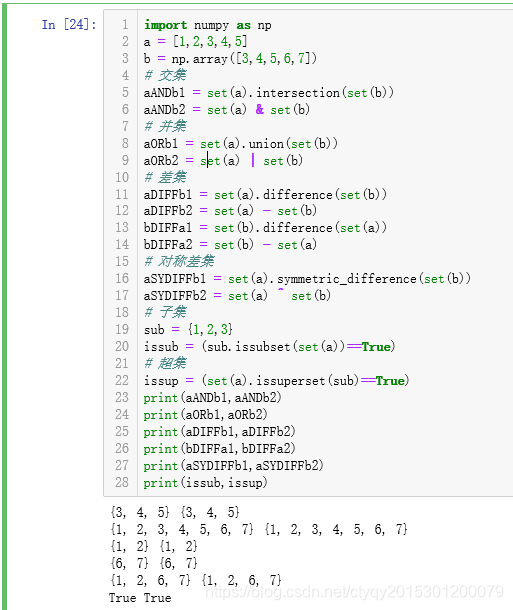Image resolution: width=513 pixels, height=610 pixels.
Task: Click the issubset expression line
Action: pos(270,347)
